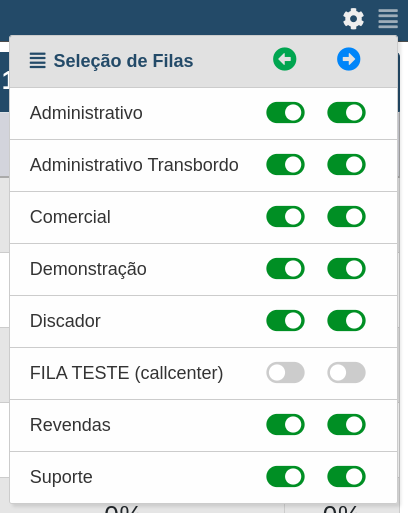
Task: Click the green left arrow icon
Action: coord(285,59)
